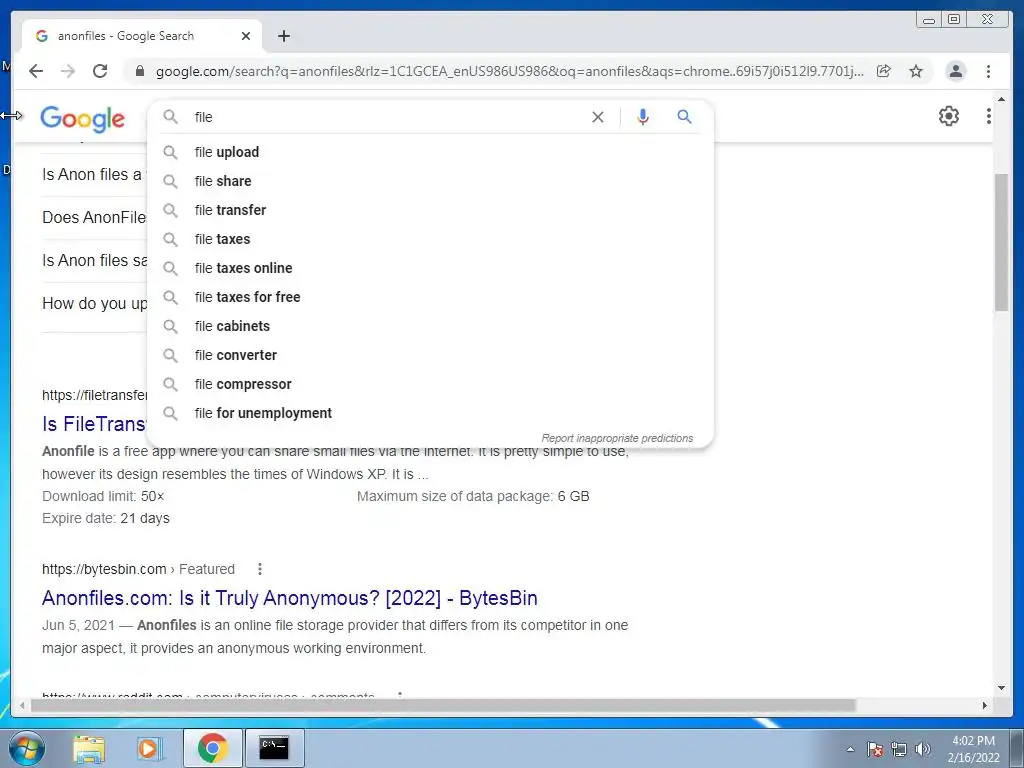Image resolution: width=1024 pixels, height=768 pixels.
Task: Choose the 'file share' suggestion
Action: (x=430, y=181)
